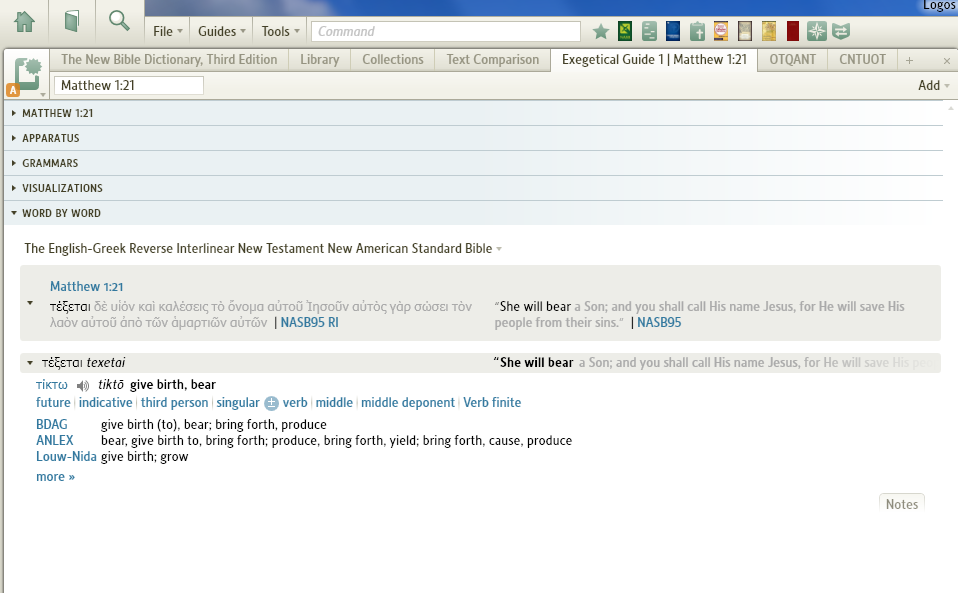
Task: Open the Add sections dropdown
Action: [x=934, y=85]
